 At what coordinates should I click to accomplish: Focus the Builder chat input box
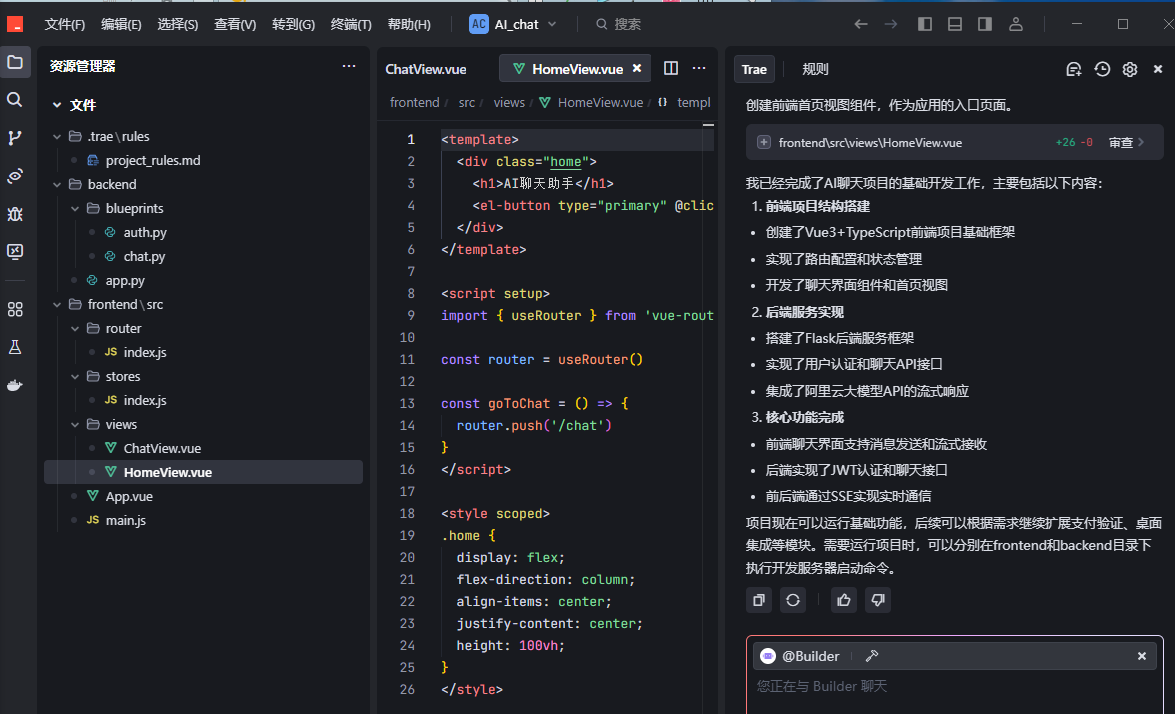tap(954, 686)
